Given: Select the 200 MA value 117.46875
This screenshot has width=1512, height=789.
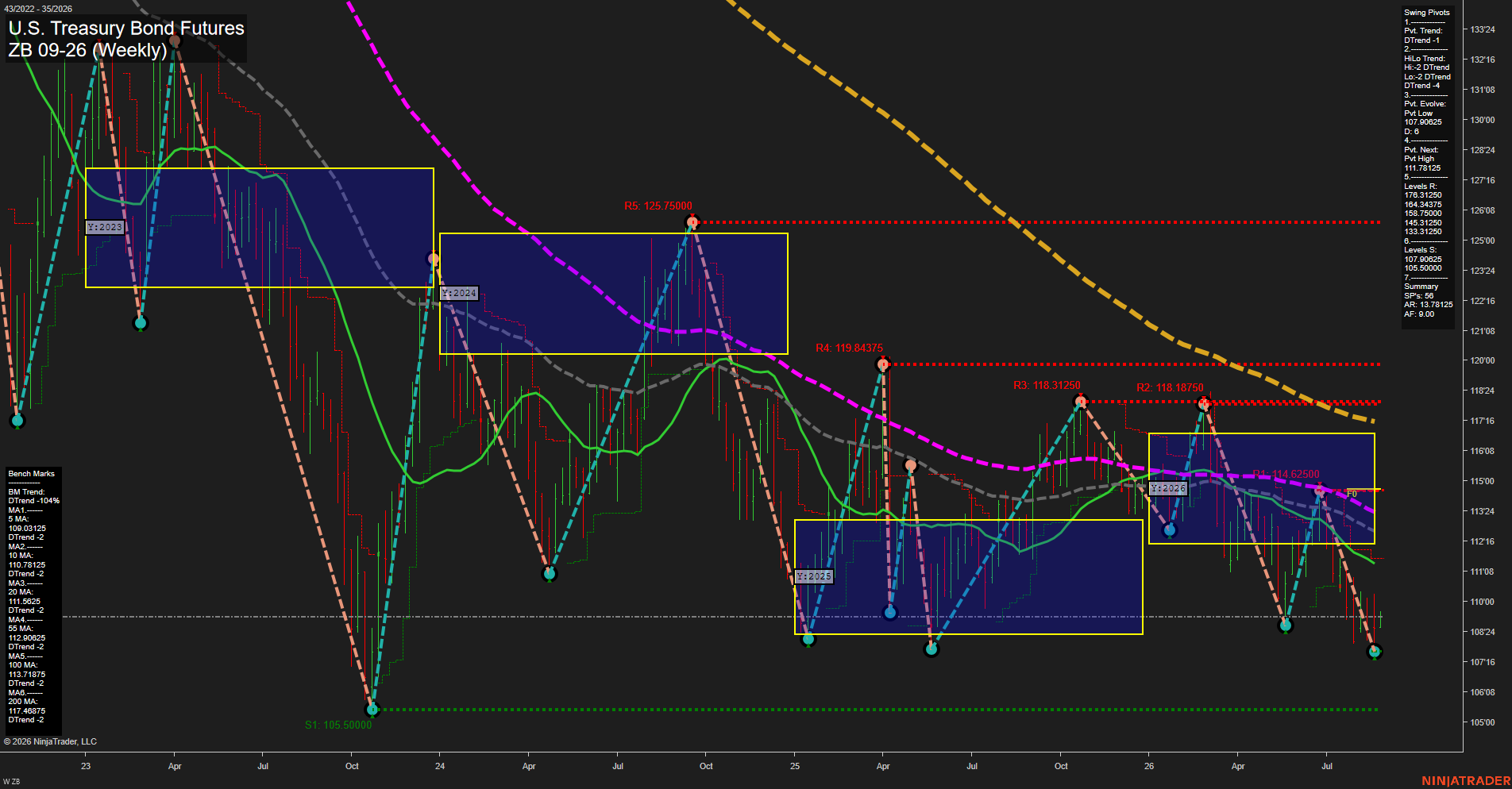Looking at the screenshot, I should click(x=27, y=710).
